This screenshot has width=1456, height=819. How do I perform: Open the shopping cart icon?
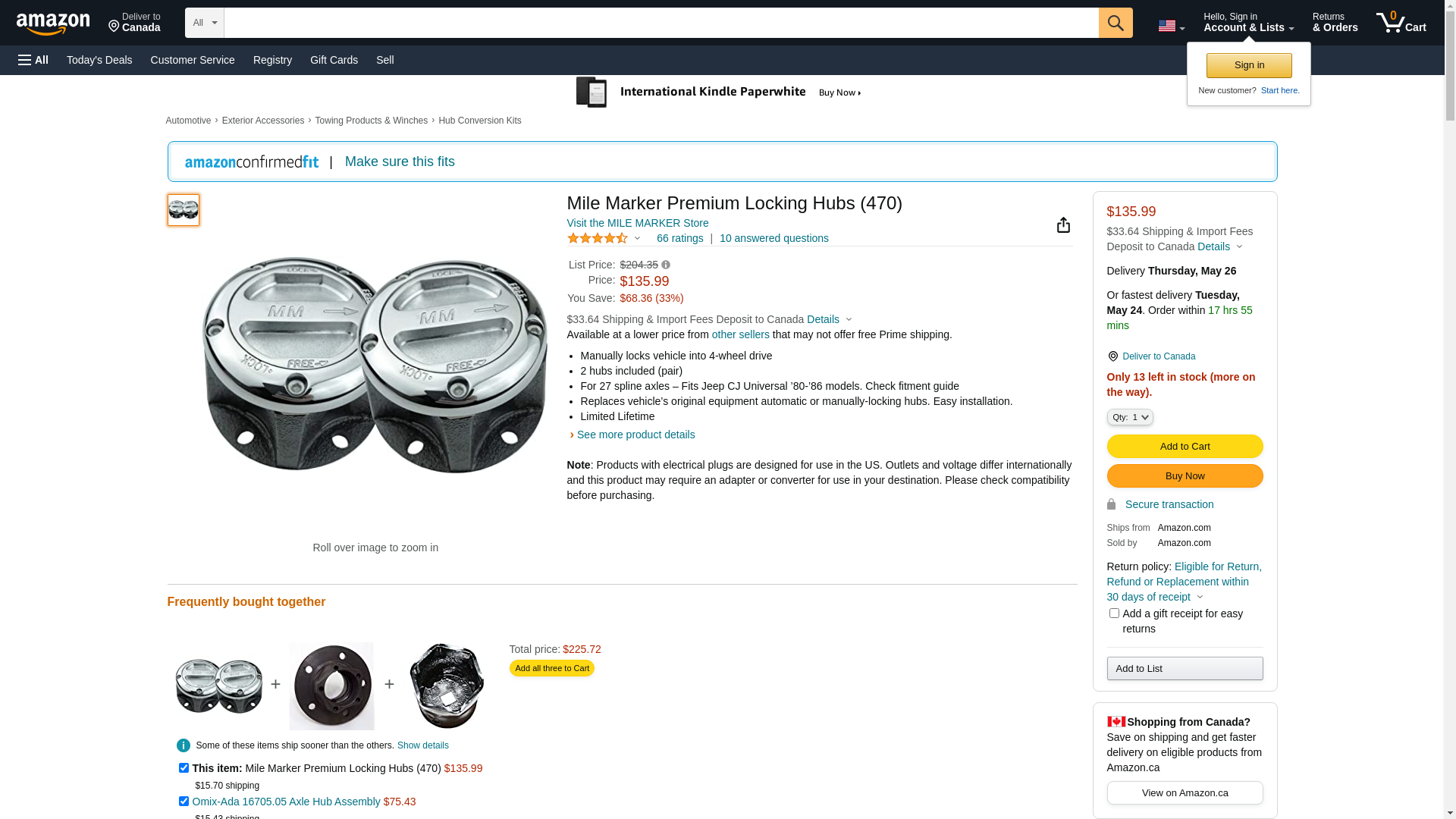pyautogui.click(x=1401, y=23)
